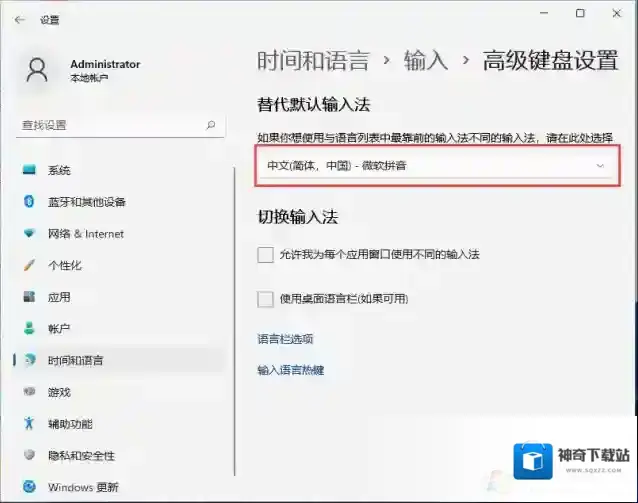Open the 语言栏选项 link
638x503 pixels.
(x=285, y=339)
